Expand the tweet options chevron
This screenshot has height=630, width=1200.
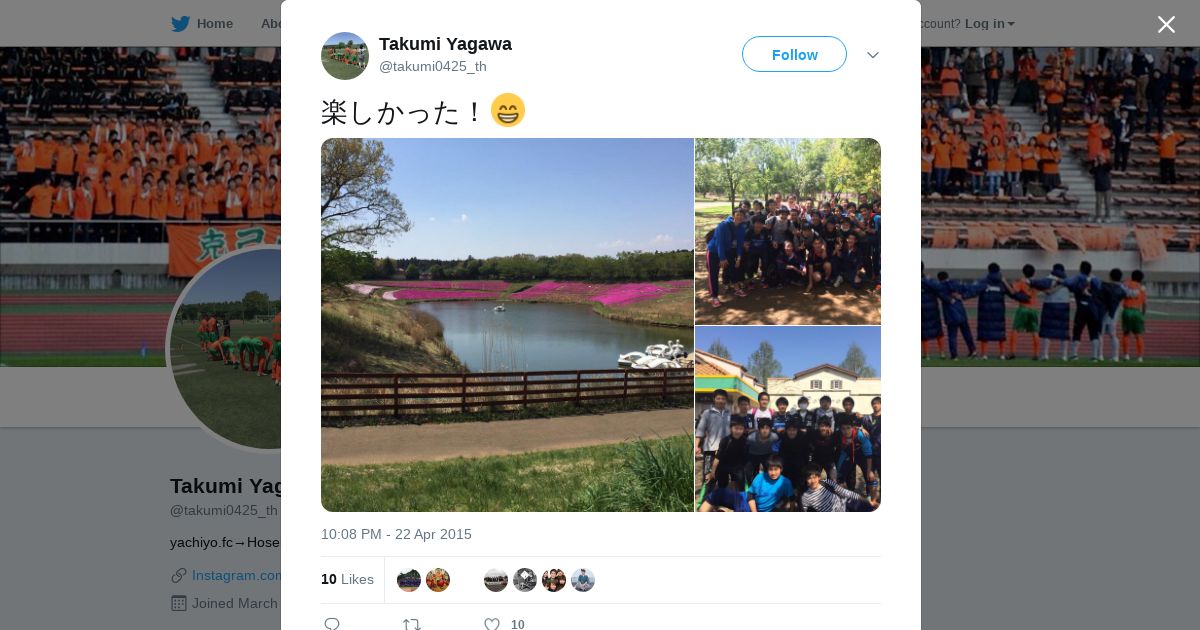coord(873,55)
